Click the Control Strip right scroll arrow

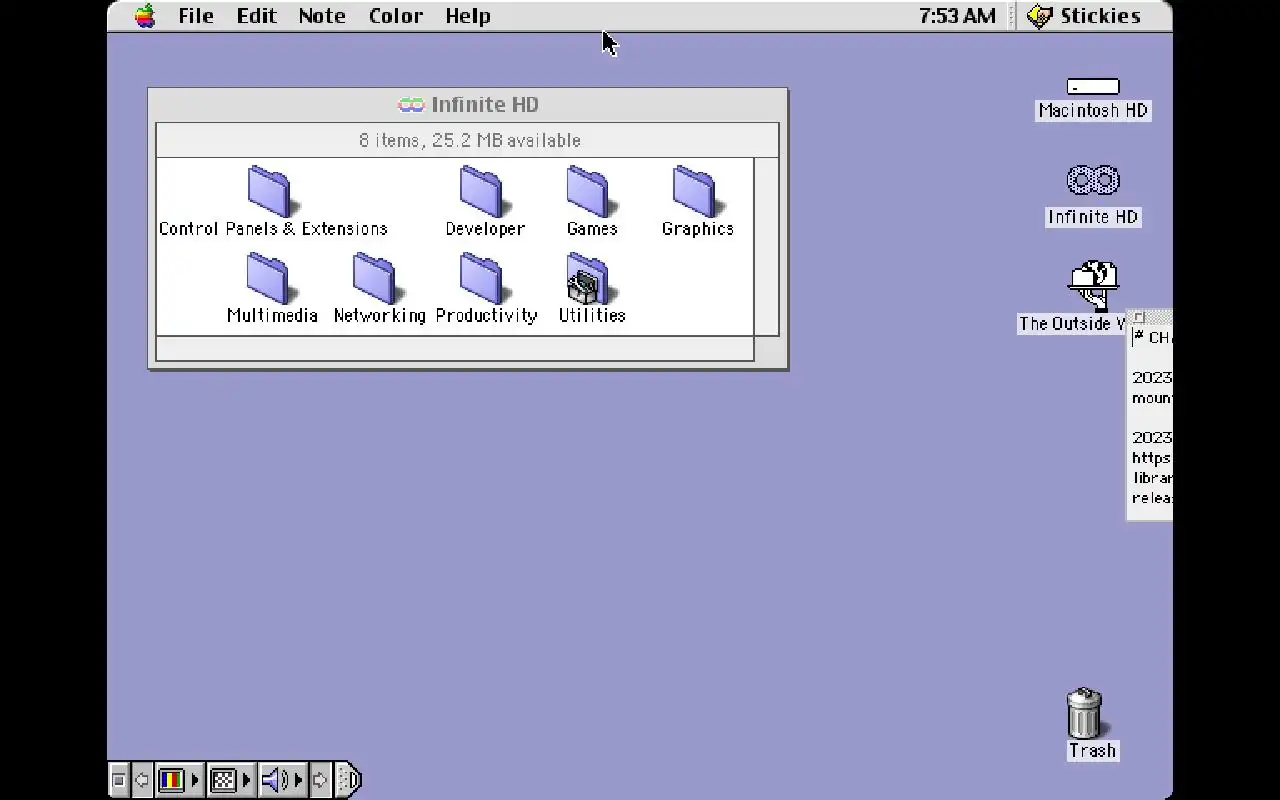click(x=320, y=779)
